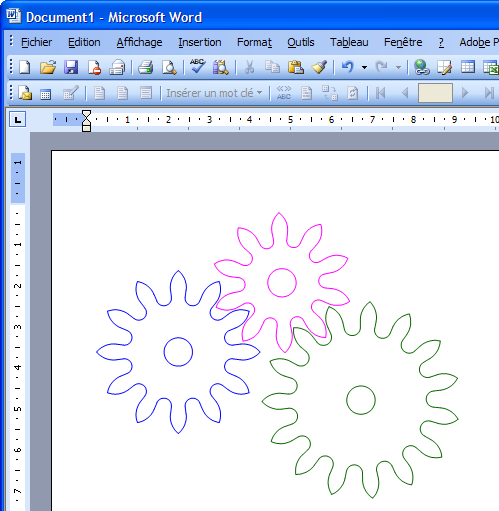The height and width of the screenshot is (511, 499).
Task: Click the New blank document icon
Action: [x=25, y=67]
